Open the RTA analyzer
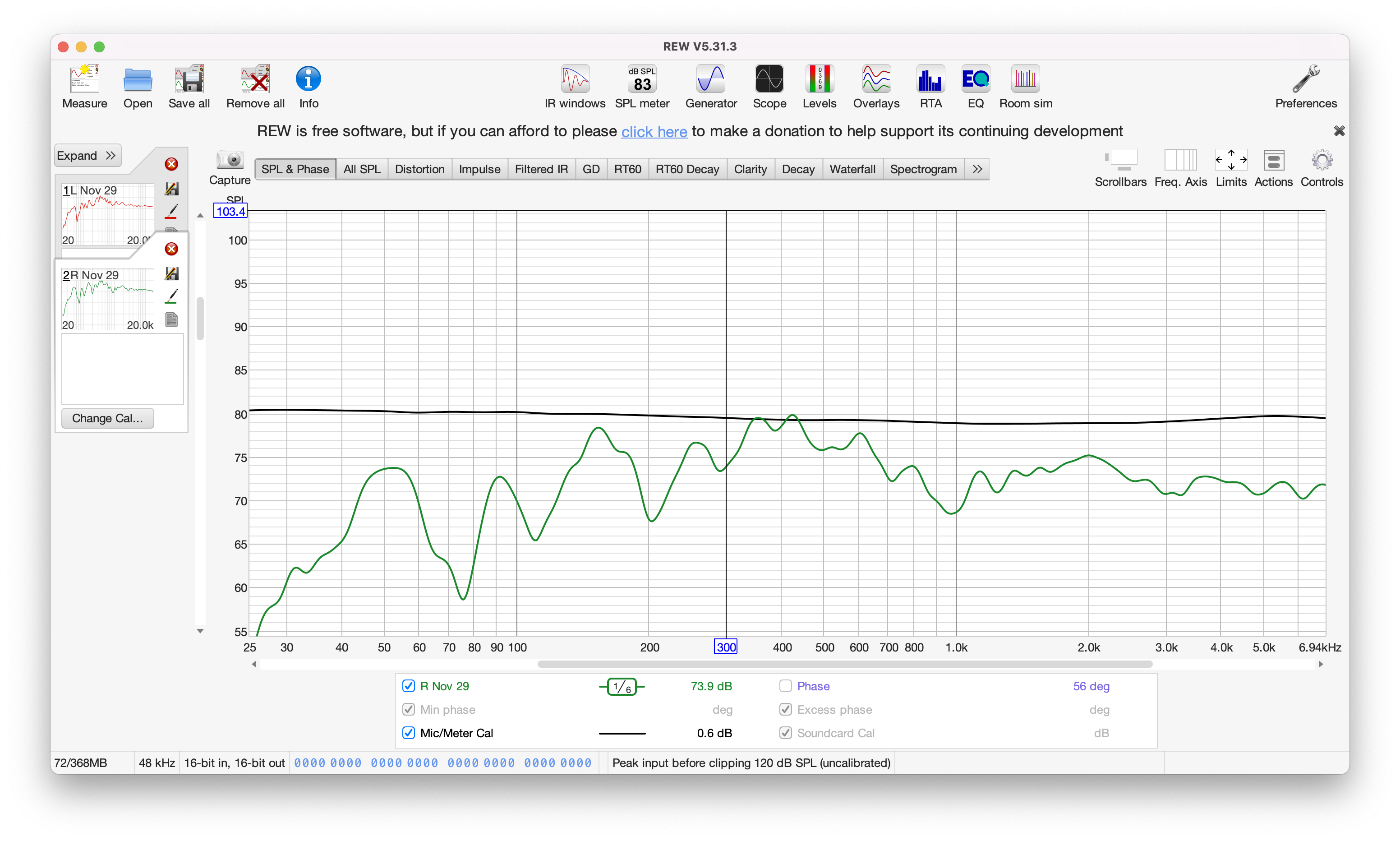1400x841 pixels. pyautogui.click(x=930, y=86)
